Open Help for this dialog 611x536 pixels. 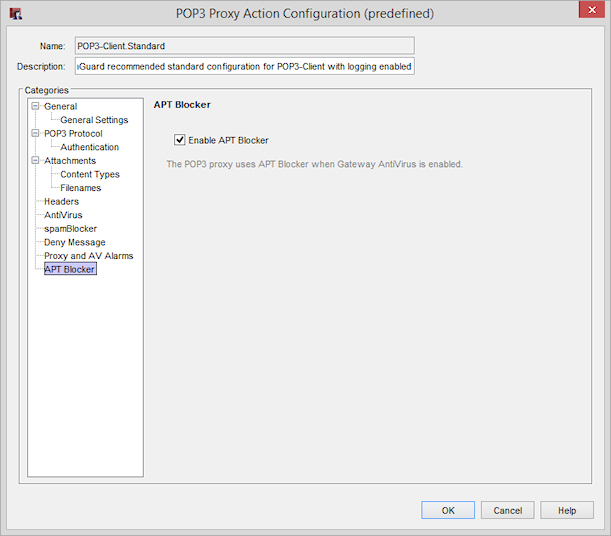(567, 510)
